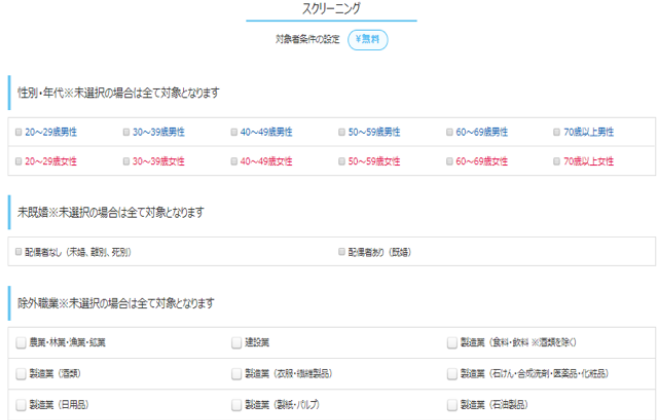Toggle the 70歳以上男性 checkbox
Image resolution: width=660 pixels, height=420 pixels.
point(557,132)
